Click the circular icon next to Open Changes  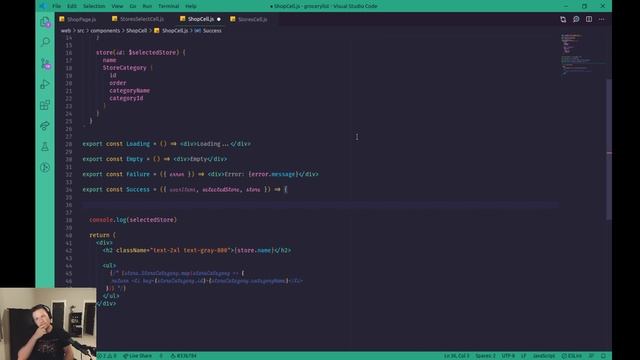(576, 19)
